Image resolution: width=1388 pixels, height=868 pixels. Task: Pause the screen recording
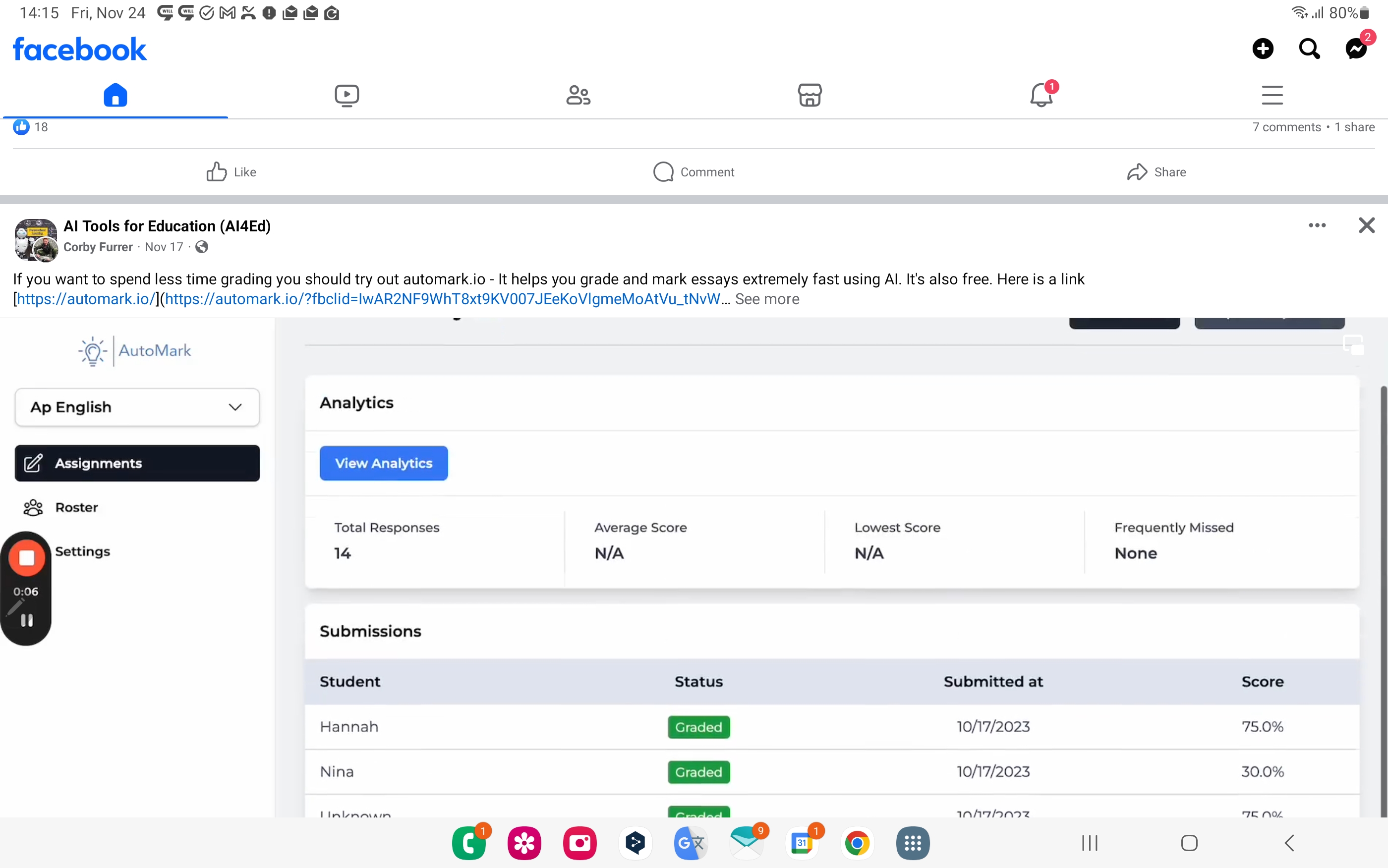point(26,620)
